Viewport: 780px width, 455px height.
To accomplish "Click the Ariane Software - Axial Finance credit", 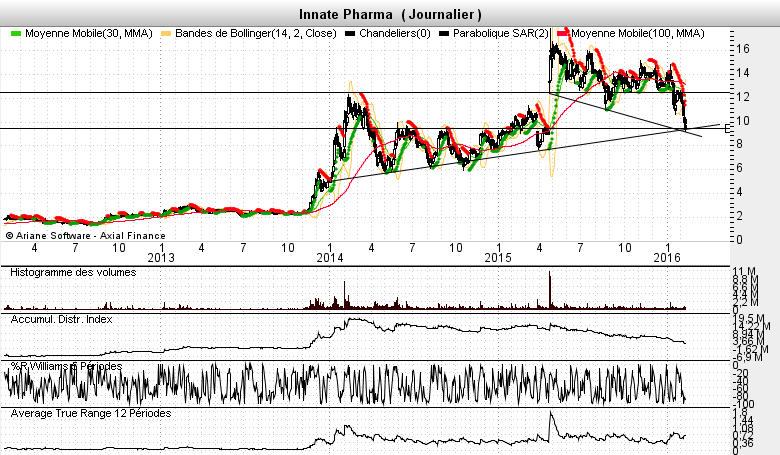I will tap(85, 236).
